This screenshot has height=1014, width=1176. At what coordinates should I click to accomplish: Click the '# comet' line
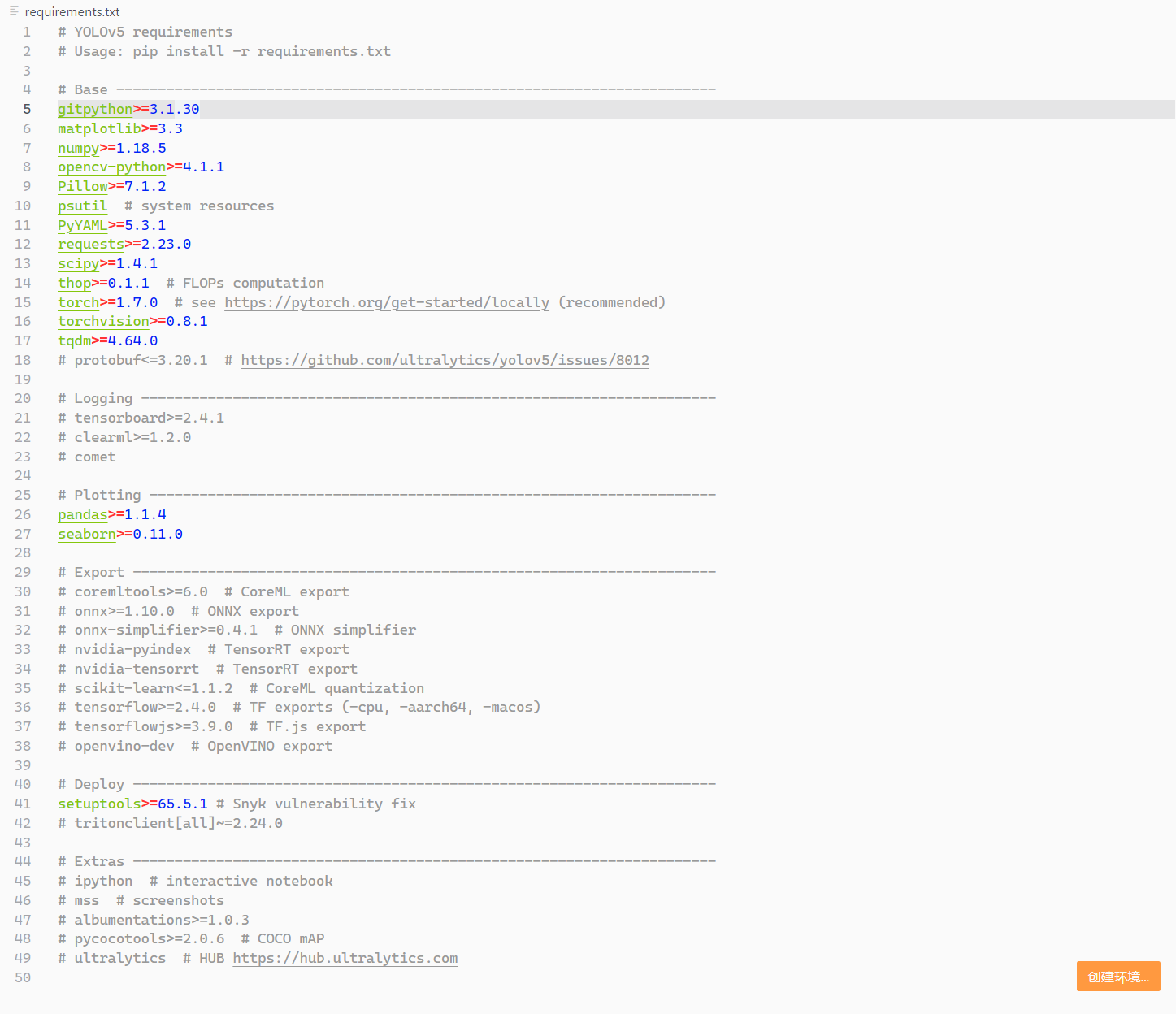(x=87, y=457)
